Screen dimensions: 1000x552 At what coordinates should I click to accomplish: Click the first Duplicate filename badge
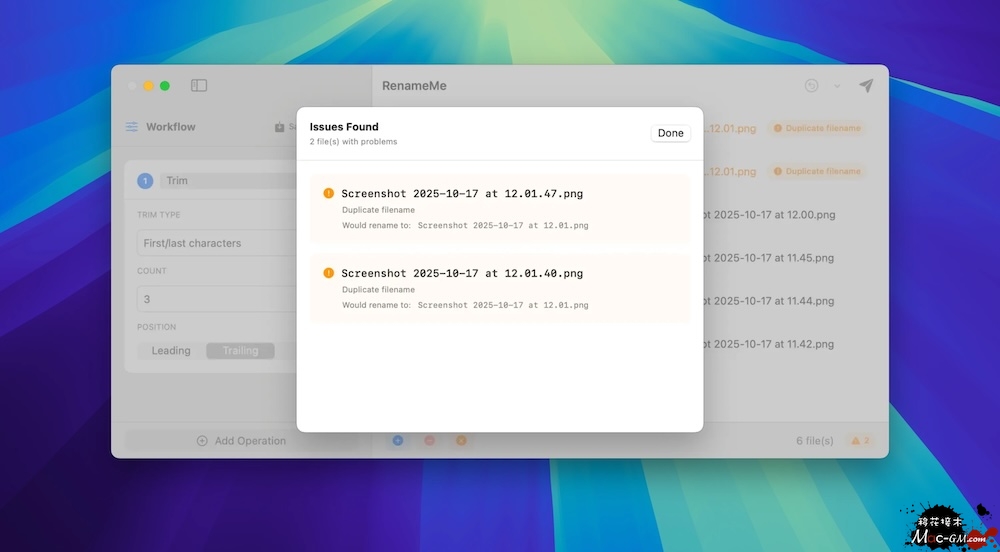click(816, 128)
